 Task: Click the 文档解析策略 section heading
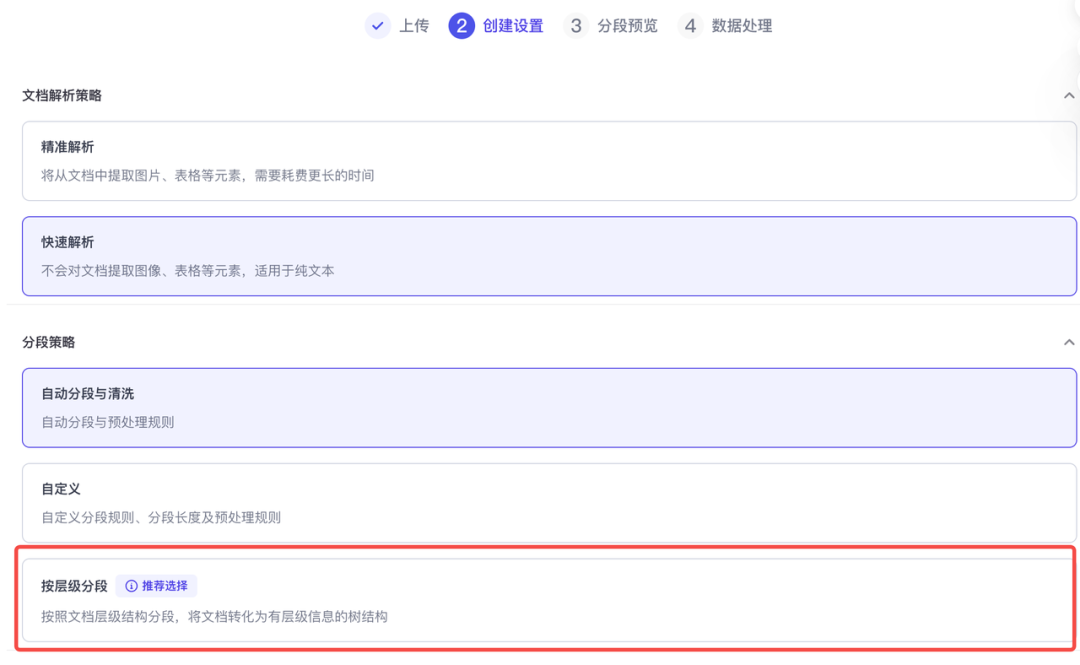pos(62,96)
